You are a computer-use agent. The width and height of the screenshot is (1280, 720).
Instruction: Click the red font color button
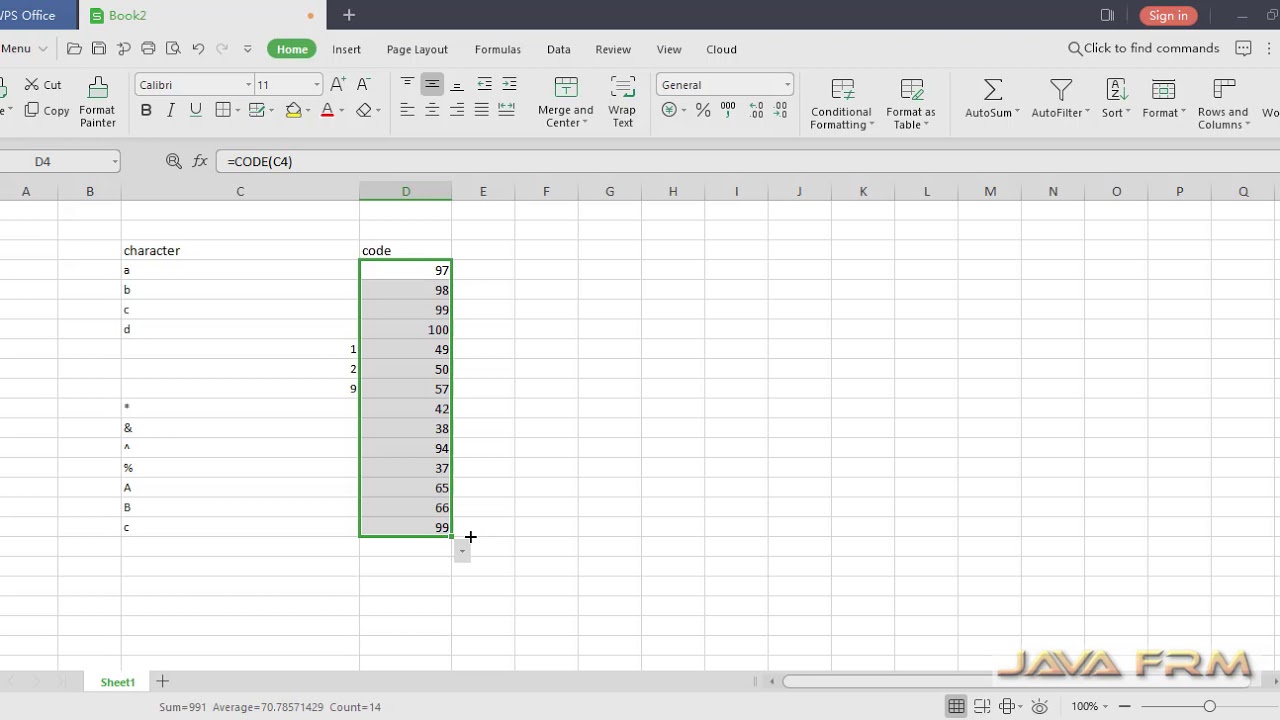pyautogui.click(x=327, y=110)
